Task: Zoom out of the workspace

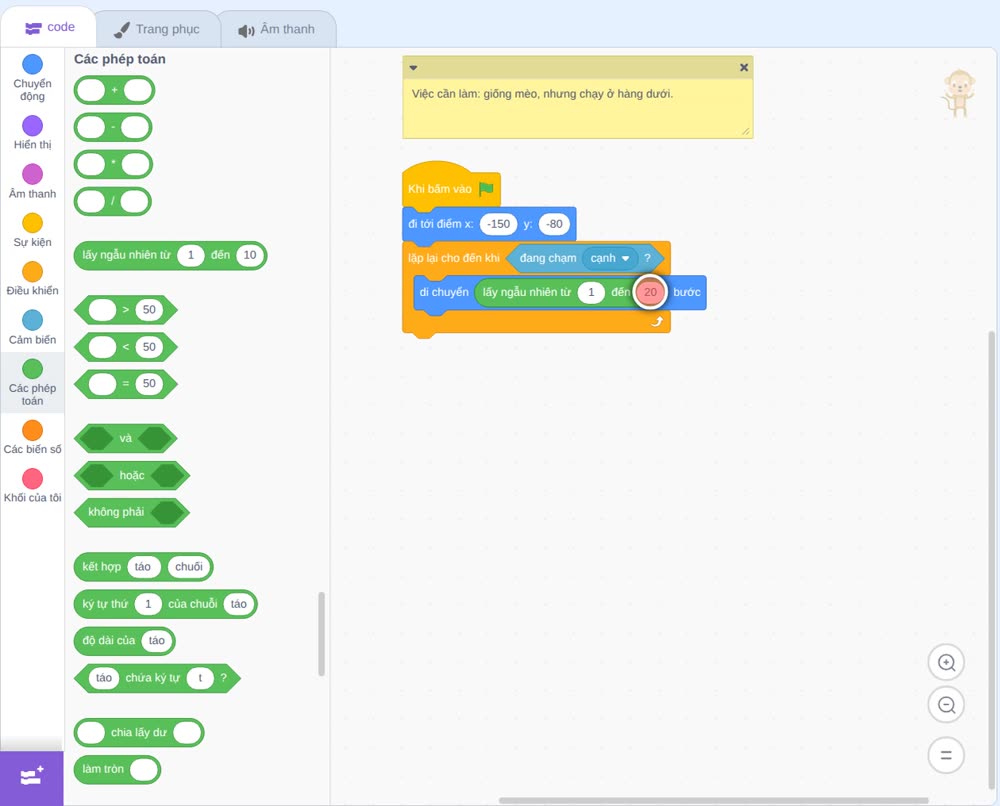Action: [946, 705]
